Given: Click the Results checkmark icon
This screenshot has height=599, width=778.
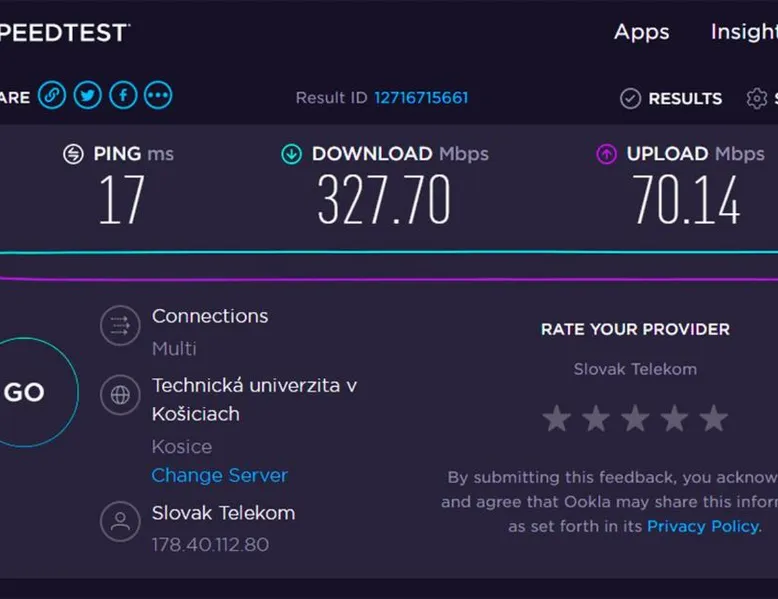Looking at the screenshot, I should 630,99.
